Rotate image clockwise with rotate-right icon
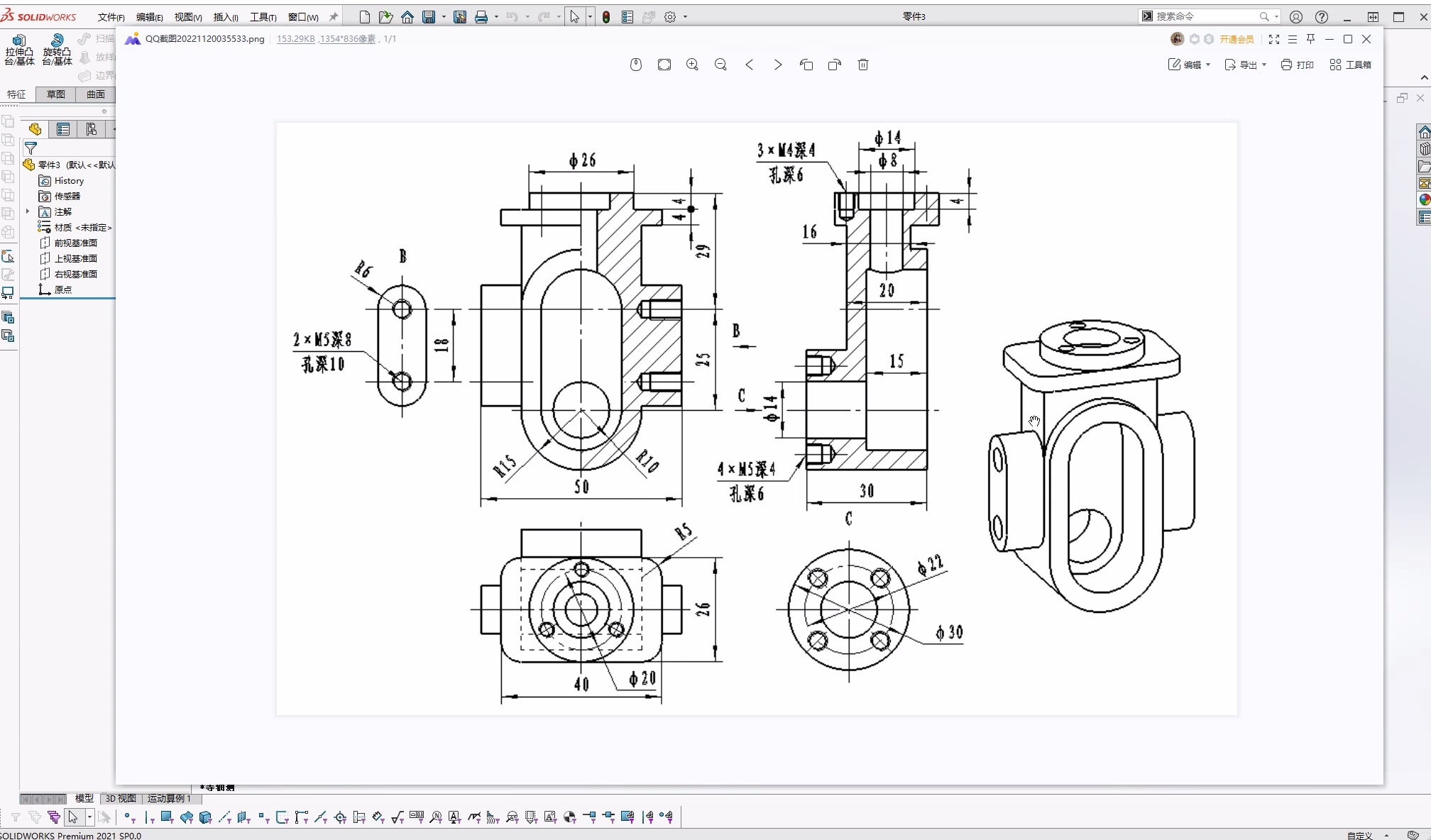Screen dimensions: 1431x840 [x=835, y=65]
